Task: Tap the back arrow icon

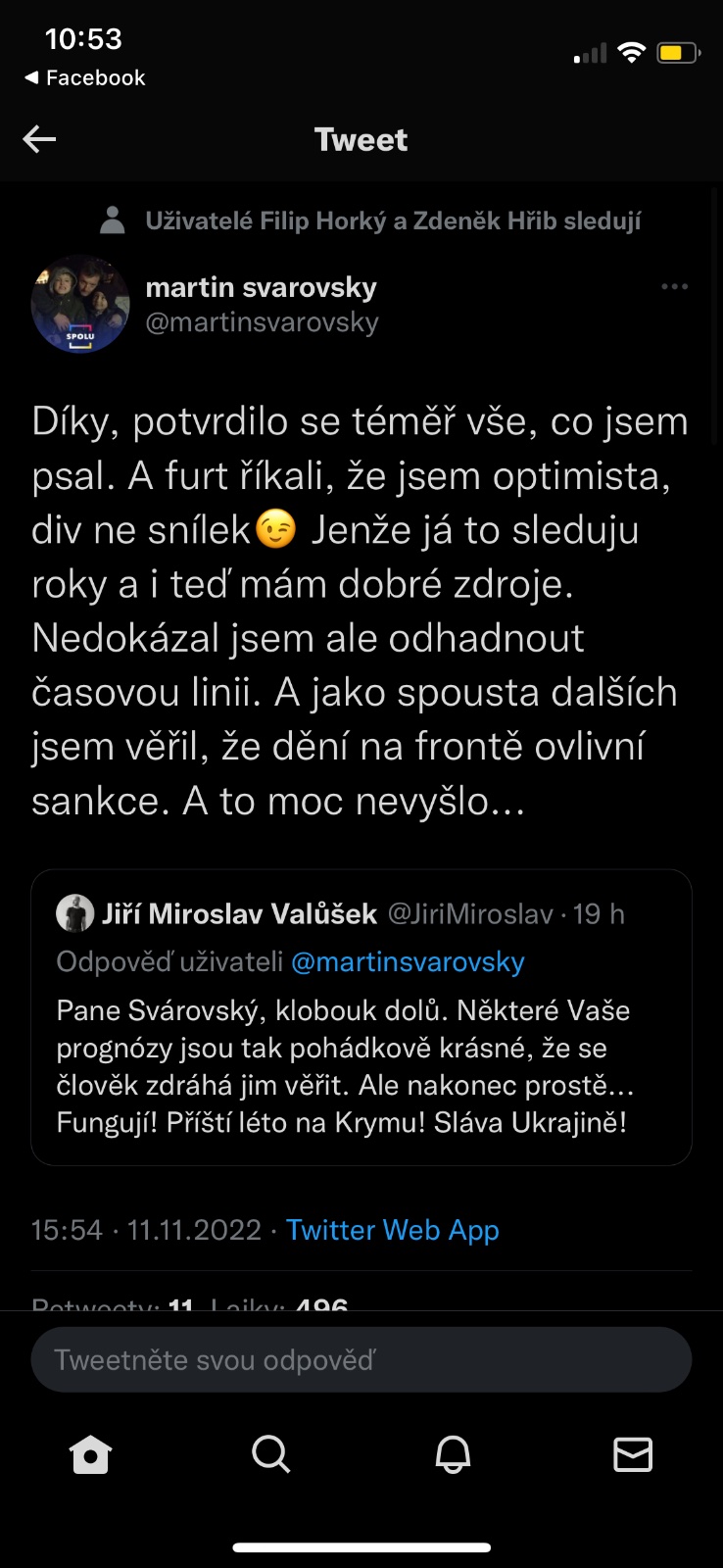Action: click(39, 139)
